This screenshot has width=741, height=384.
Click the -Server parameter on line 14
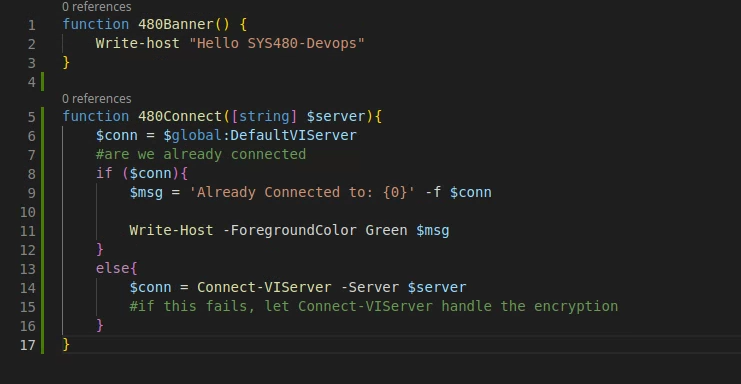coord(370,287)
